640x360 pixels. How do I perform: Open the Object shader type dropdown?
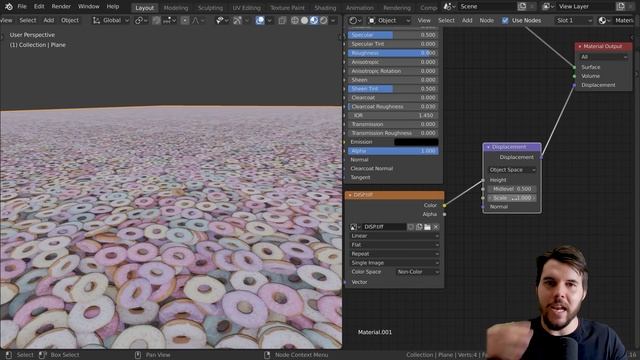click(x=389, y=20)
